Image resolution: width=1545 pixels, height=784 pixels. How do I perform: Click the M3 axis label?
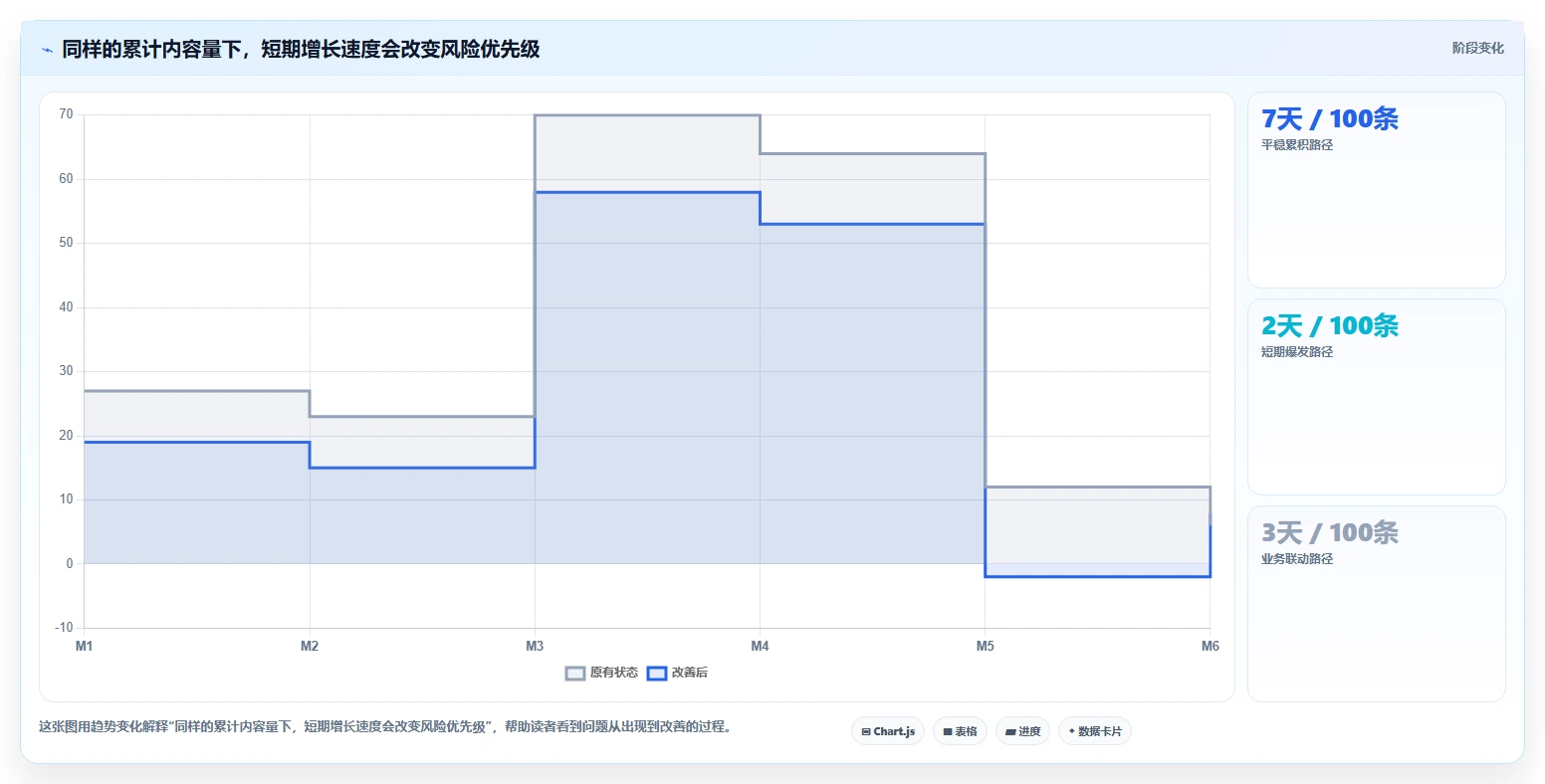[535, 647]
